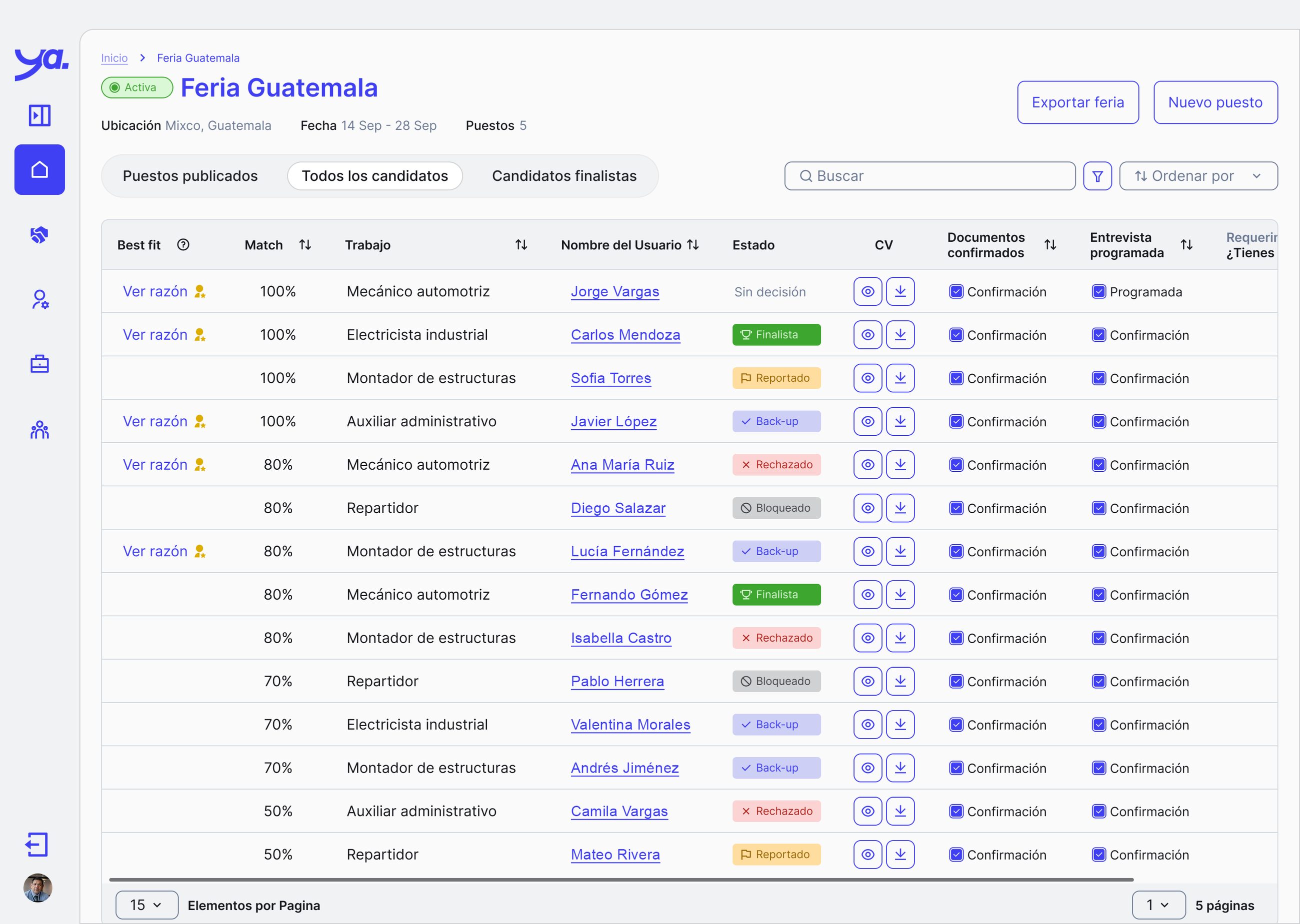The width and height of the screenshot is (1300, 924).
Task: Click Feria Guatemala breadcrumb
Action: [198, 58]
